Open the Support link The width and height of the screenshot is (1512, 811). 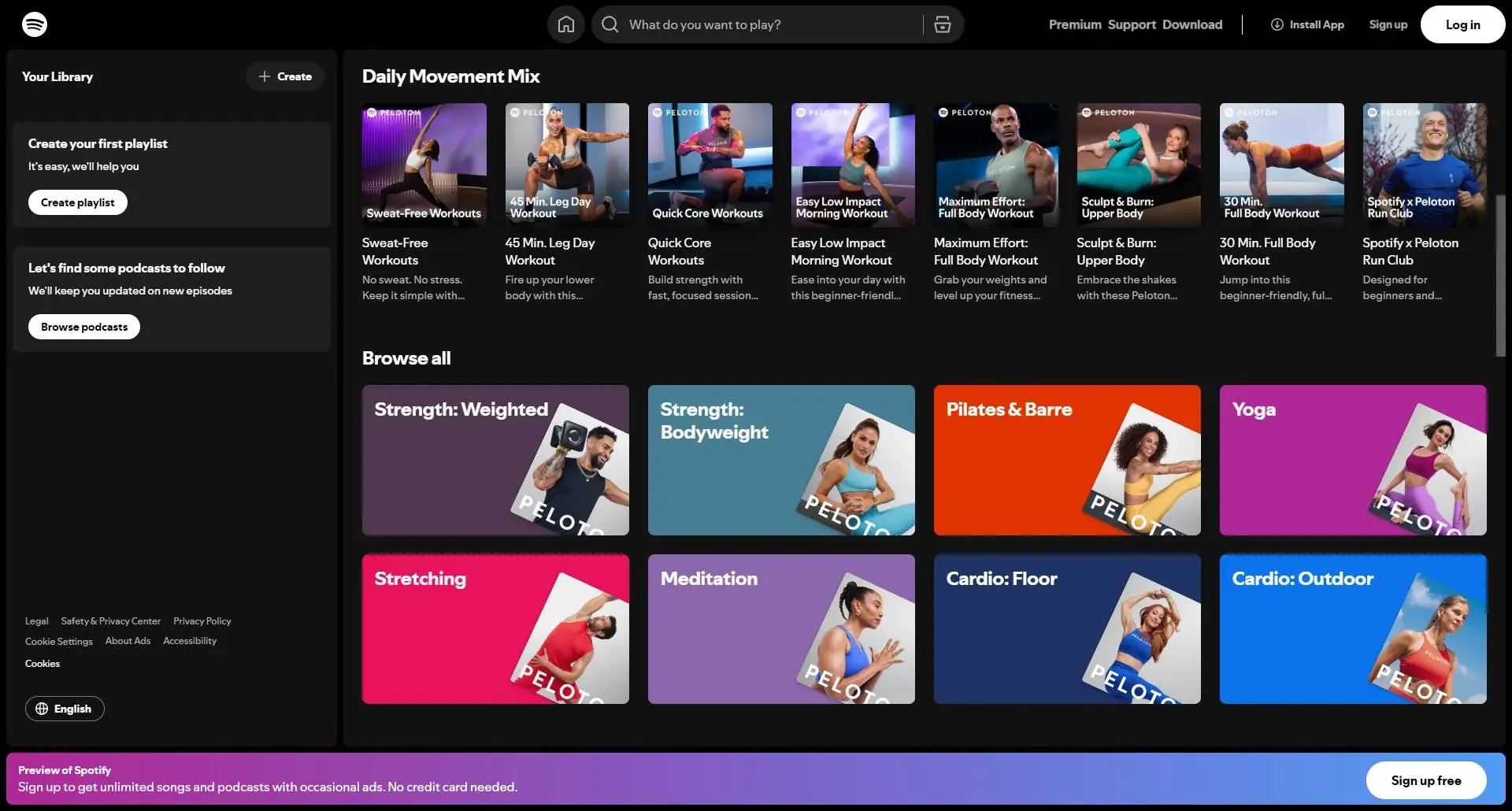click(1132, 24)
